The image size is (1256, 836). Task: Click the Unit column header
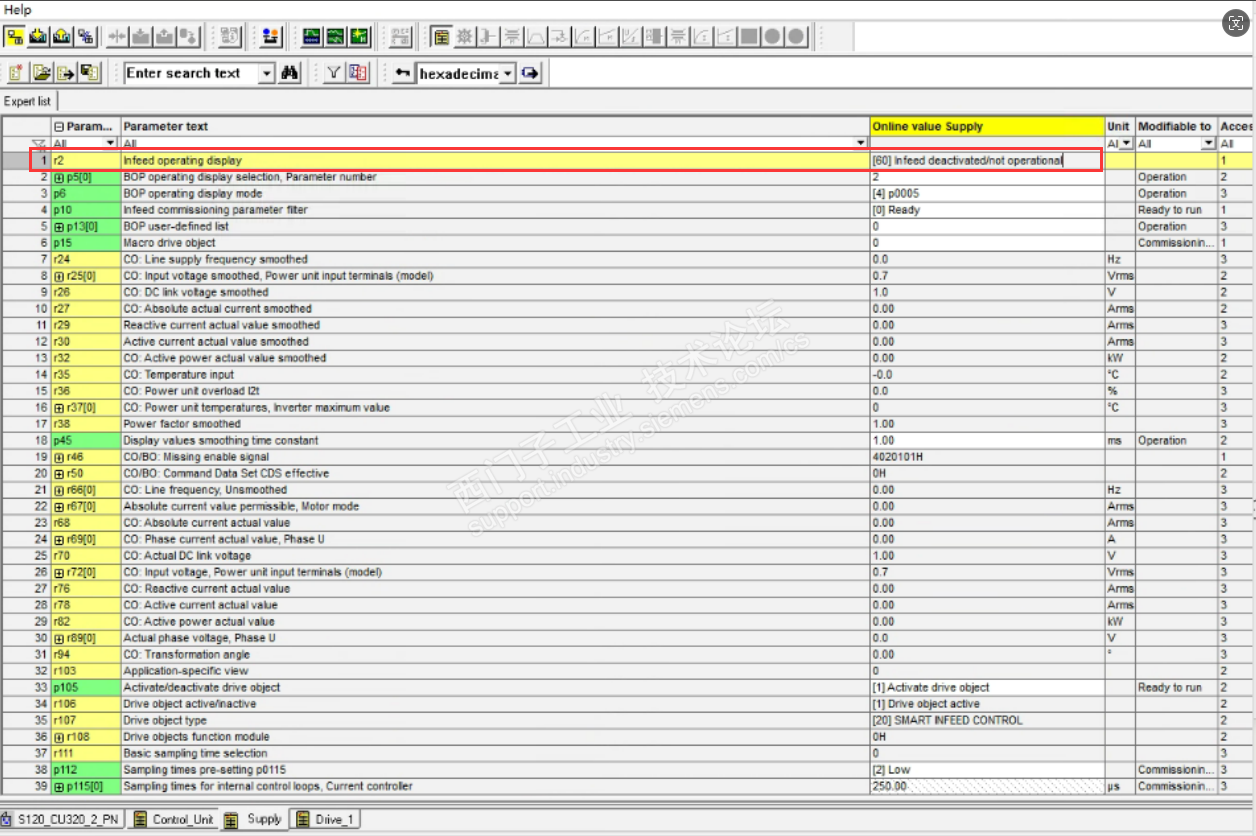1120,127
